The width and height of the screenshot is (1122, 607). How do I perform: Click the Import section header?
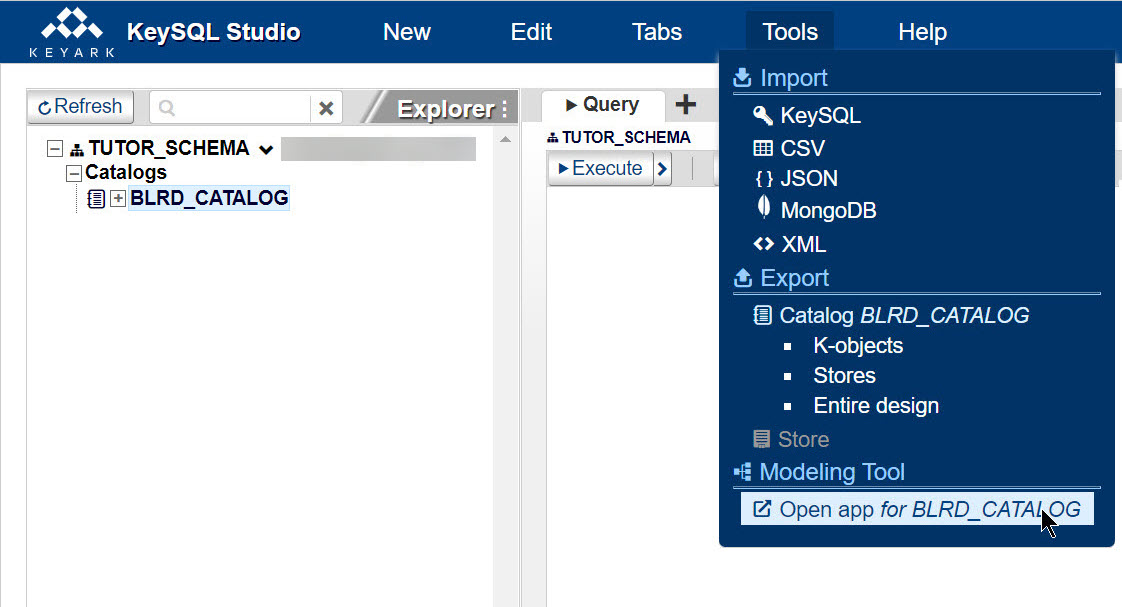tap(794, 77)
